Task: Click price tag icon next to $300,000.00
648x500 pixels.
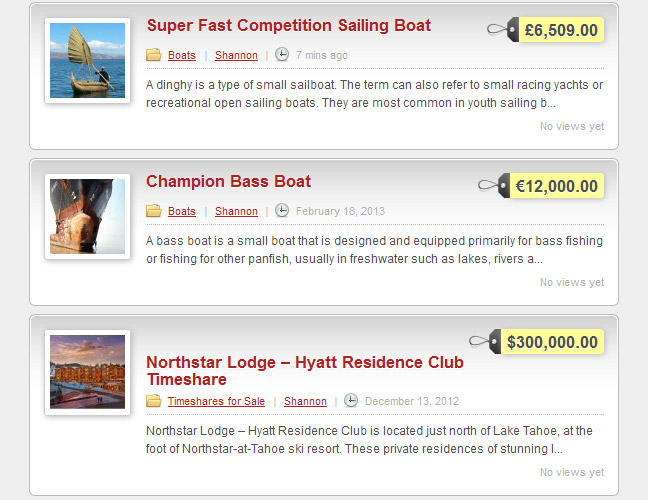Action: point(485,342)
